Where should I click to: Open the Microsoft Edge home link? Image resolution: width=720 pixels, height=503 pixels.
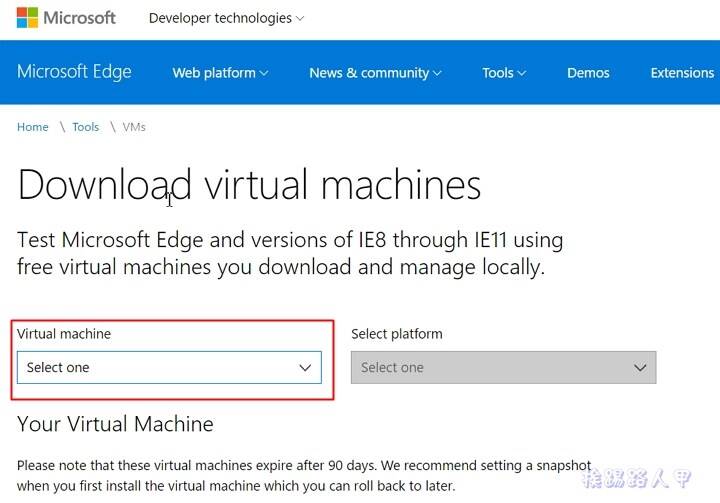tap(74, 72)
